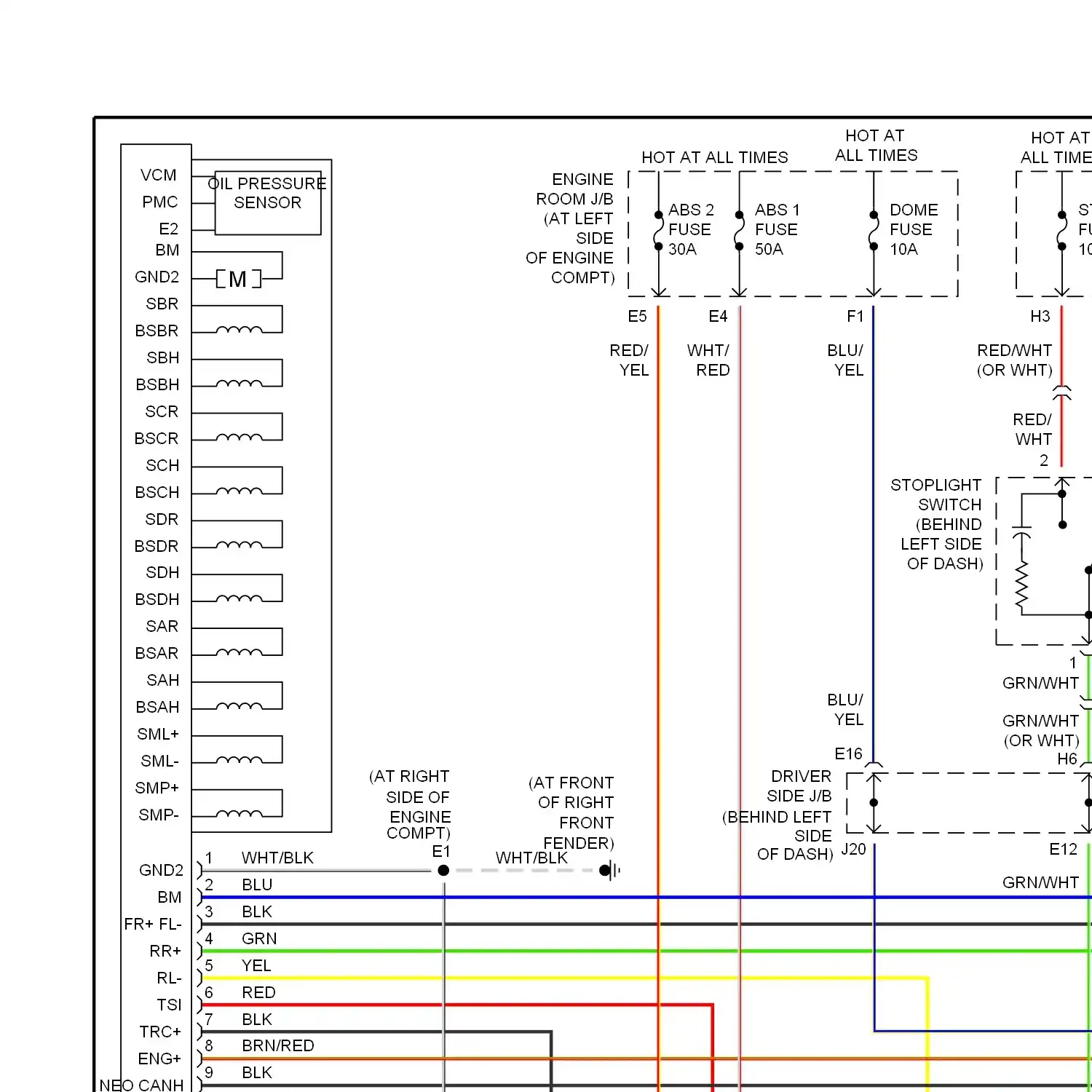Click the ENG+ pin label

pos(159,1059)
